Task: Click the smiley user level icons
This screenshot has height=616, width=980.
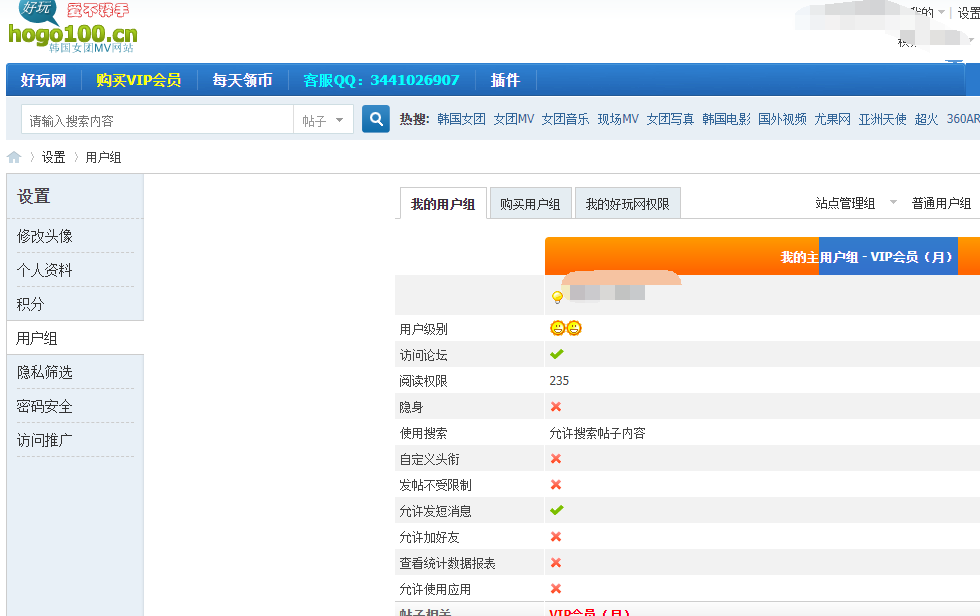Action: (x=566, y=328)
